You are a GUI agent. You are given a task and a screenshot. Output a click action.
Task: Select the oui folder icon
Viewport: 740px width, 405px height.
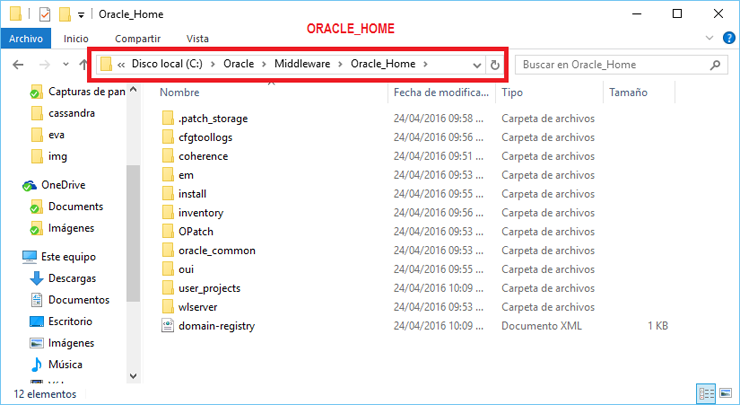click(x=168, y=269)
